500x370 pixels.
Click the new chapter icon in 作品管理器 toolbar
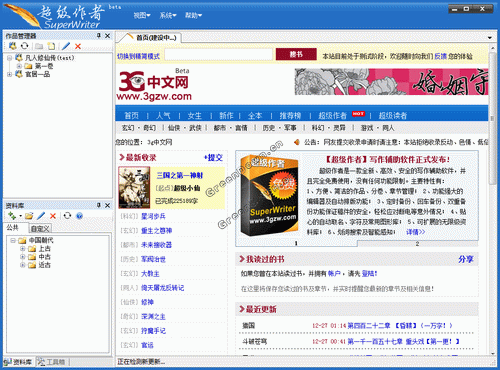51,46
